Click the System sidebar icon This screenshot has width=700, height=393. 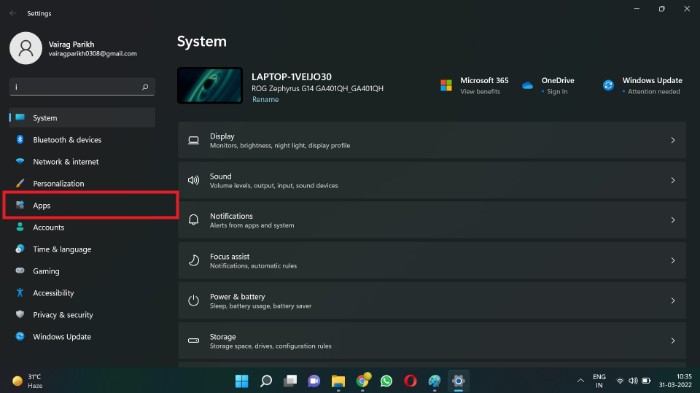click(x=20, y=117)
